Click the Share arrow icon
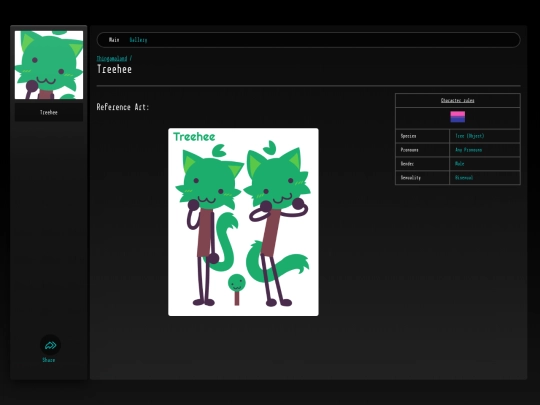The height and width of the screenshot is (405, 540). [50, 345]
